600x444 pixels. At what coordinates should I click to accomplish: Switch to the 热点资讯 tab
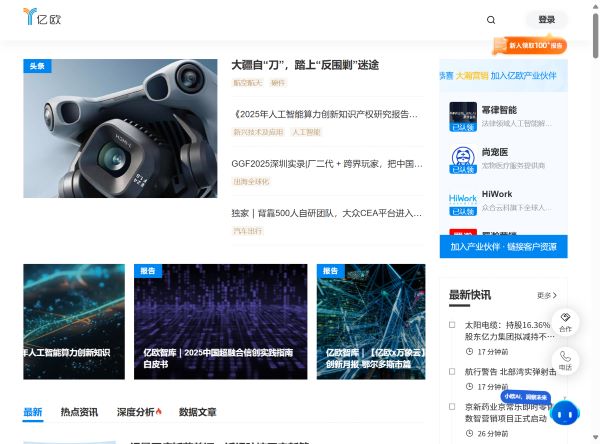[79, 412]
